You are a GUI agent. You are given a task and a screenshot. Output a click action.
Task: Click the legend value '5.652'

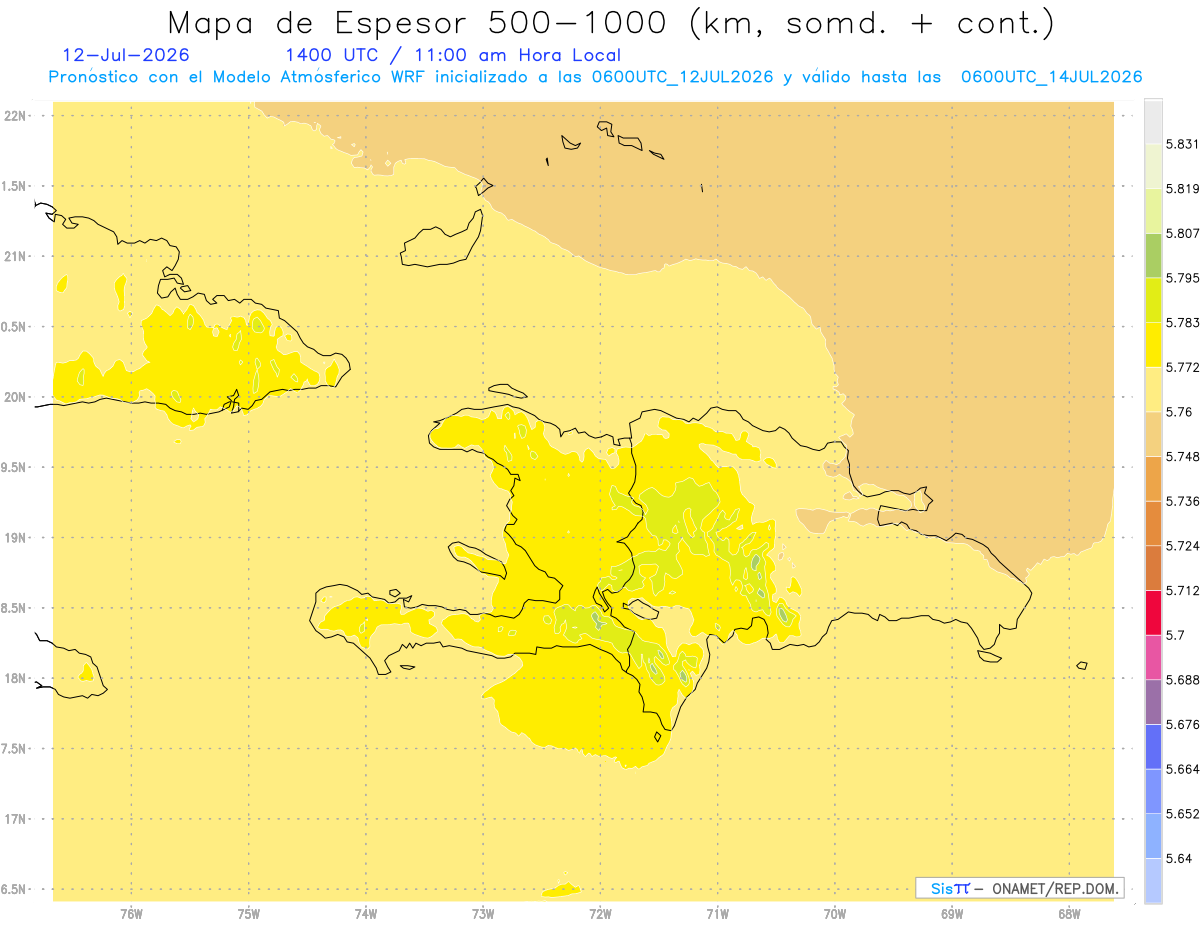(x=1183, y=814)
